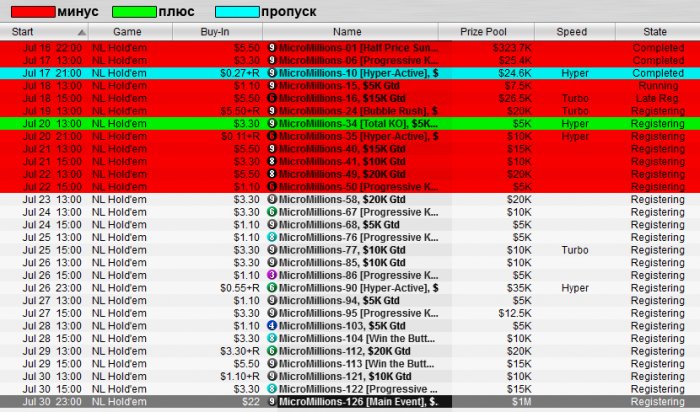This screenshot has height=412, width=700.
Task: Click the $22 buy-in cell
Action: pos(250,402)
